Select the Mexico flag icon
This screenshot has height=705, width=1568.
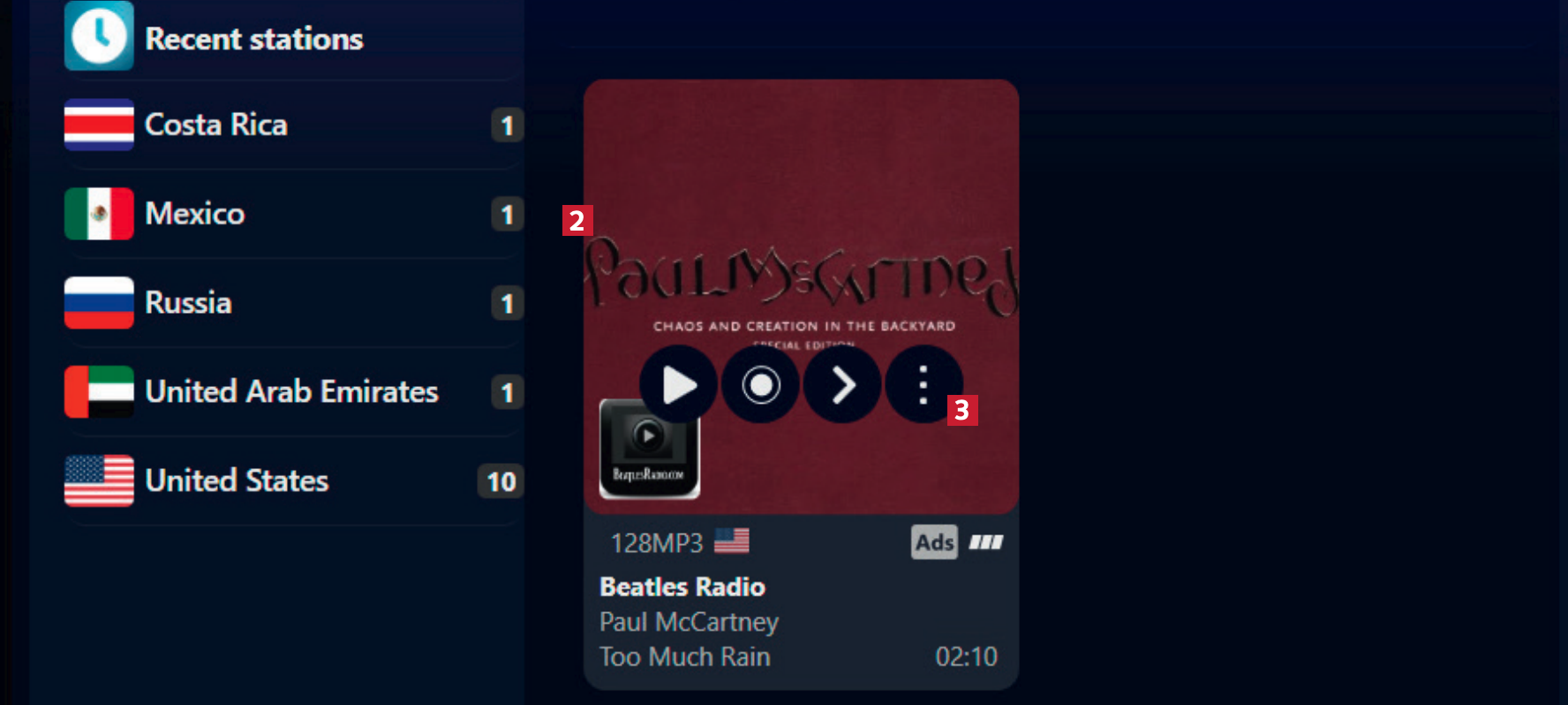pos(99,214)
